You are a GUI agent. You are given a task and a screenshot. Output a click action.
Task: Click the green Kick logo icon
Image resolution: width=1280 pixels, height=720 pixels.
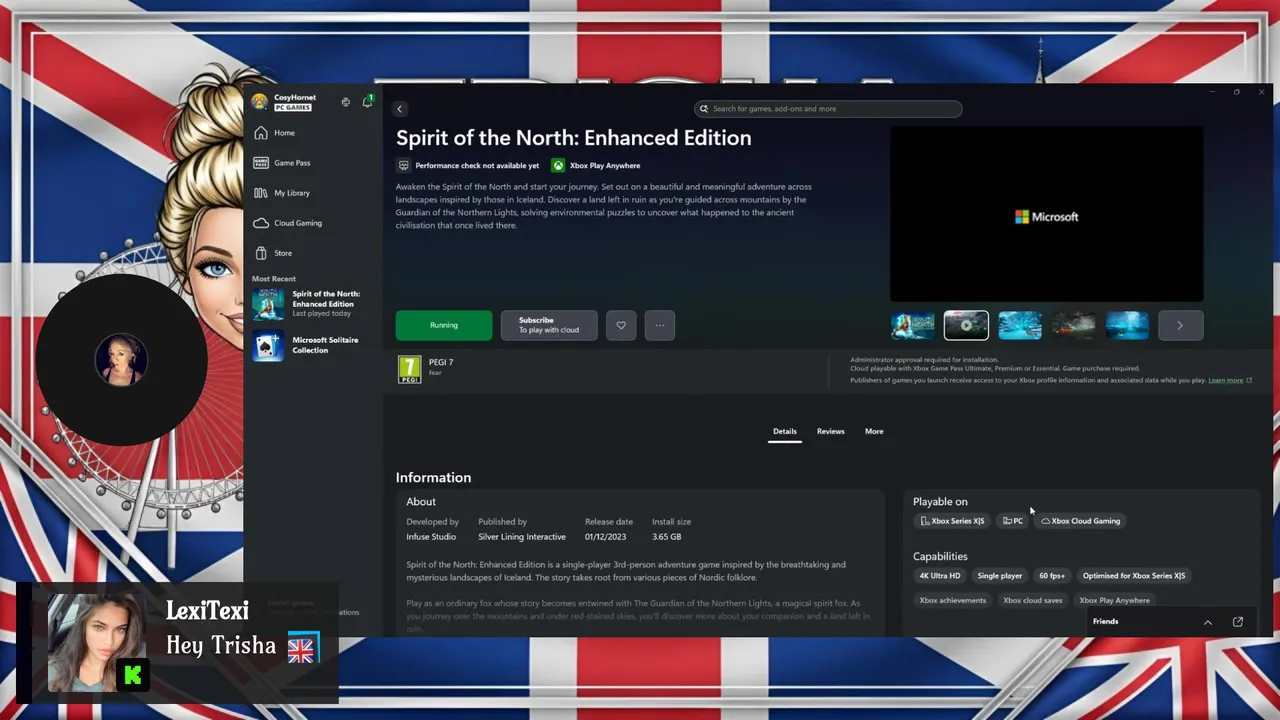click(x=133, y=676)
